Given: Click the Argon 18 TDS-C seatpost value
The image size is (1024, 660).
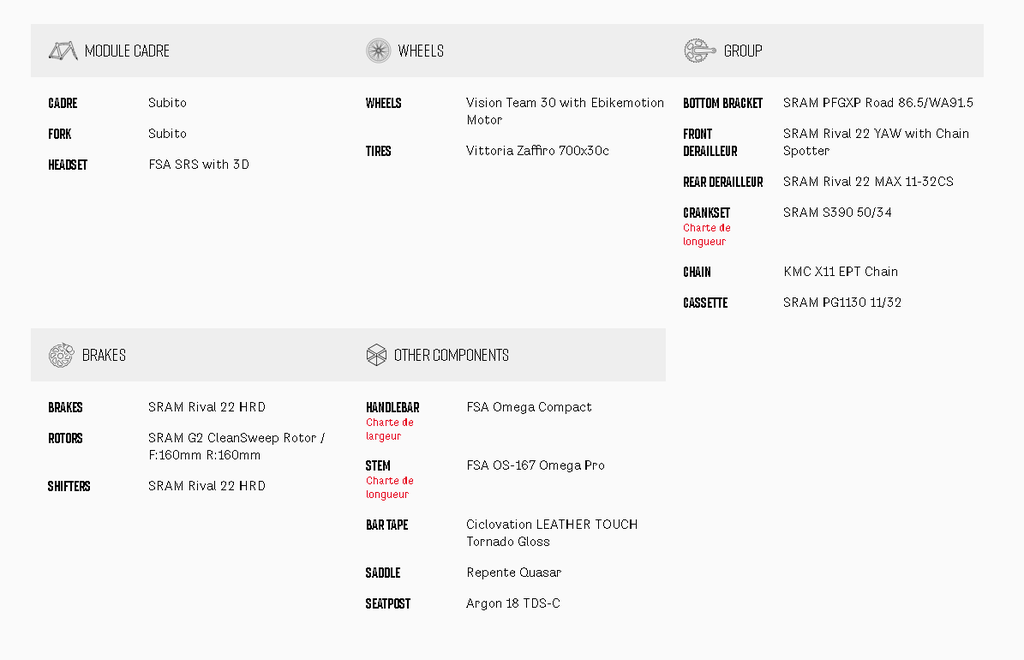Looking at the screenshot, I should coord(513,603).
